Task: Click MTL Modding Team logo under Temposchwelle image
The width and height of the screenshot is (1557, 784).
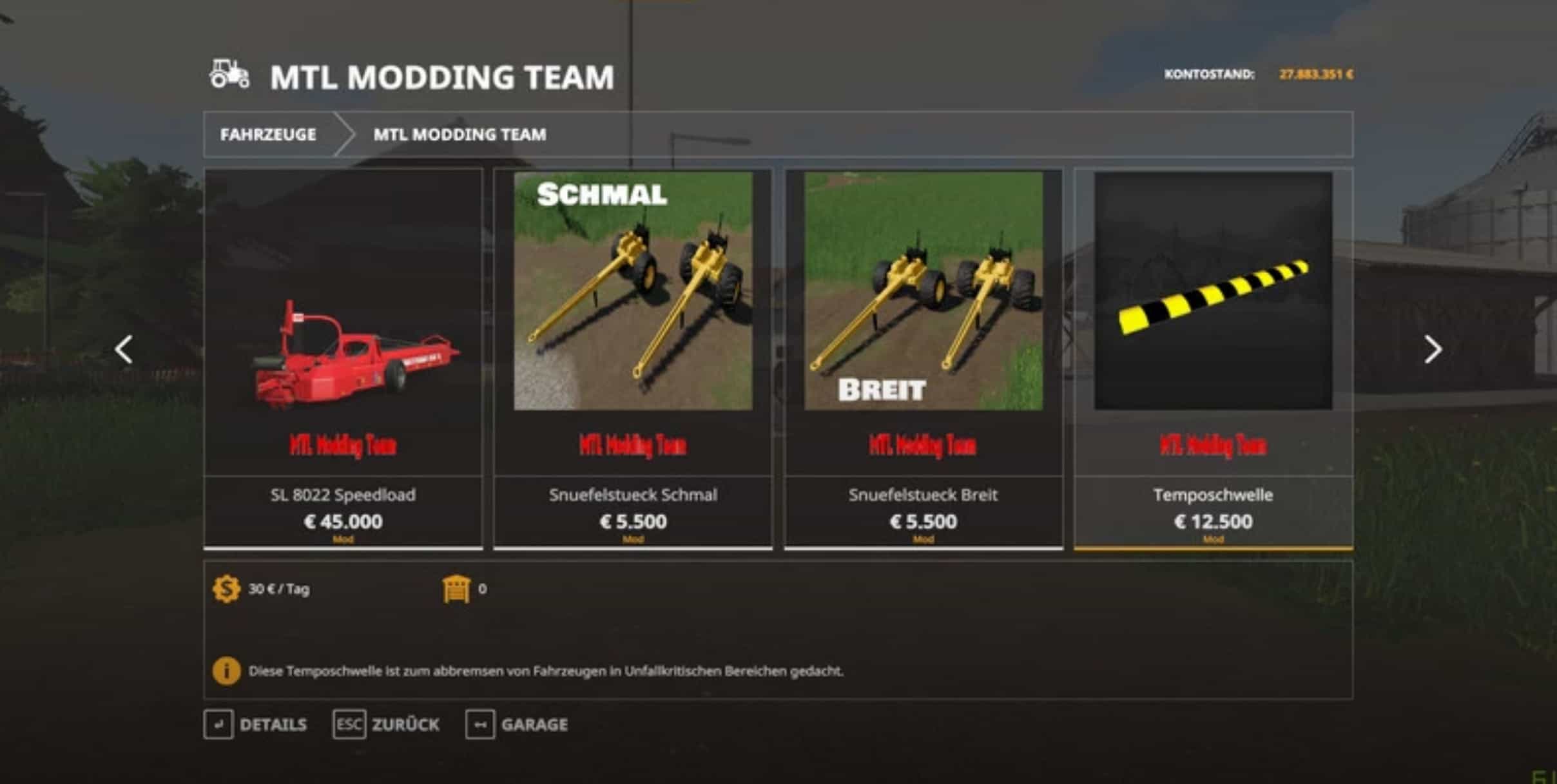Action: pos(1213,446)
